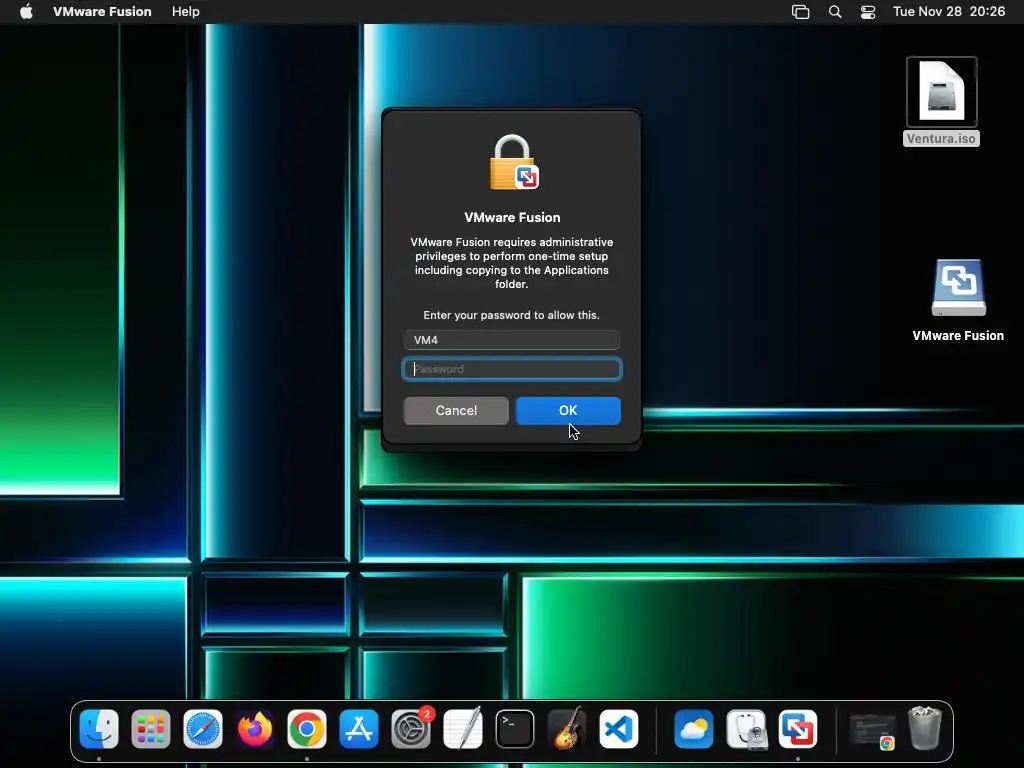Screen dimensions: 1024x768
Task: Open Visual Studio Code from the Dock
Action: (618, 729)
